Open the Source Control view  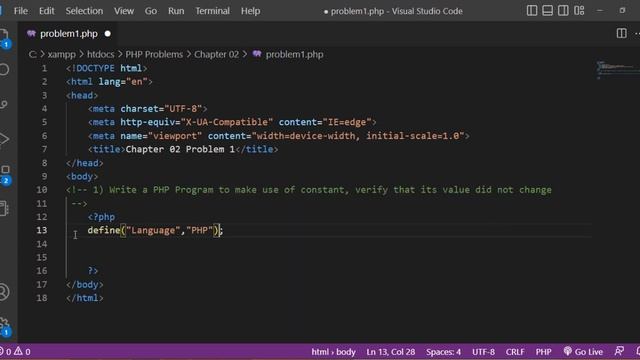click(x=4, y=104)
